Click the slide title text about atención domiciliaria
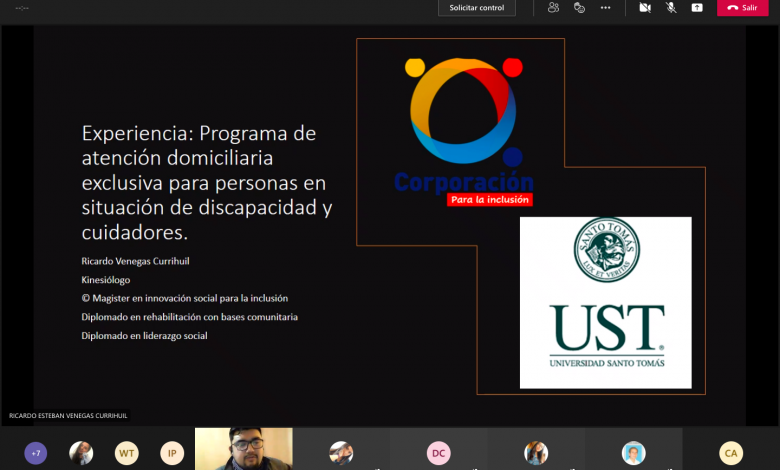This screenshot has height=470, width=780. click(x=206, y=182)
